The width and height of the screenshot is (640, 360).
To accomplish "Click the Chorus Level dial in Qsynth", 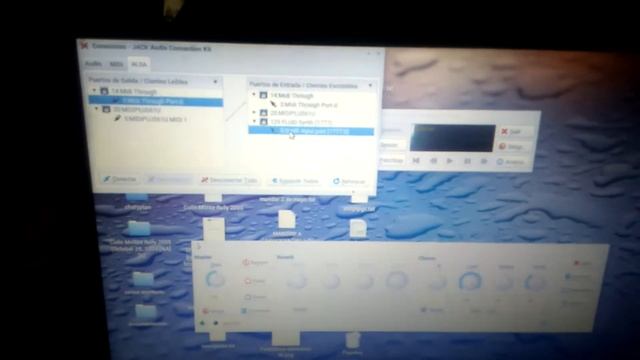I will pyautogui.click(x=469, y=281).
